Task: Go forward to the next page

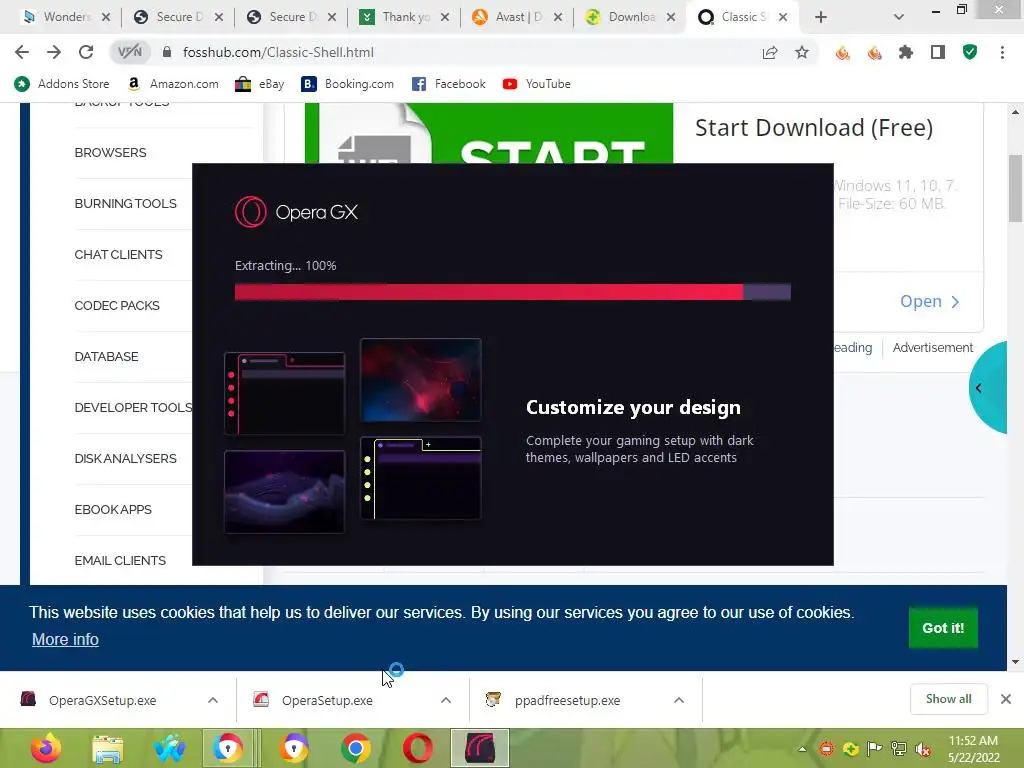Action: coord(54,52)
